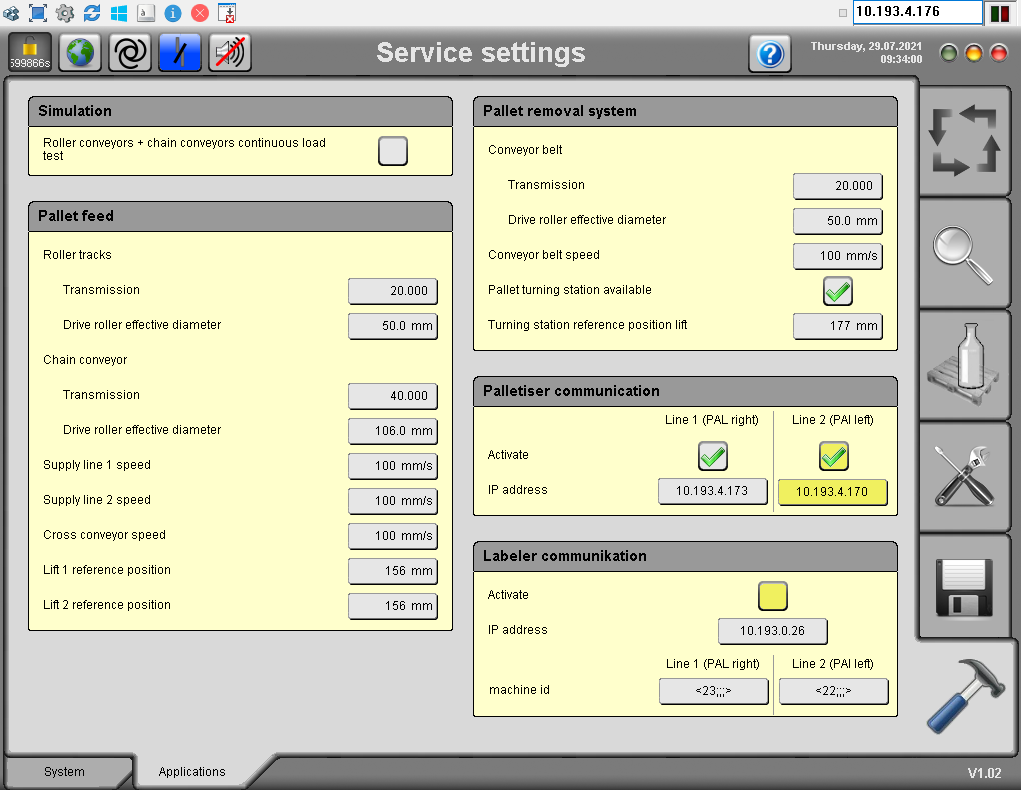1021x790 pixels.
Task: Open help with the question mark icon
Action: [769, 54]
